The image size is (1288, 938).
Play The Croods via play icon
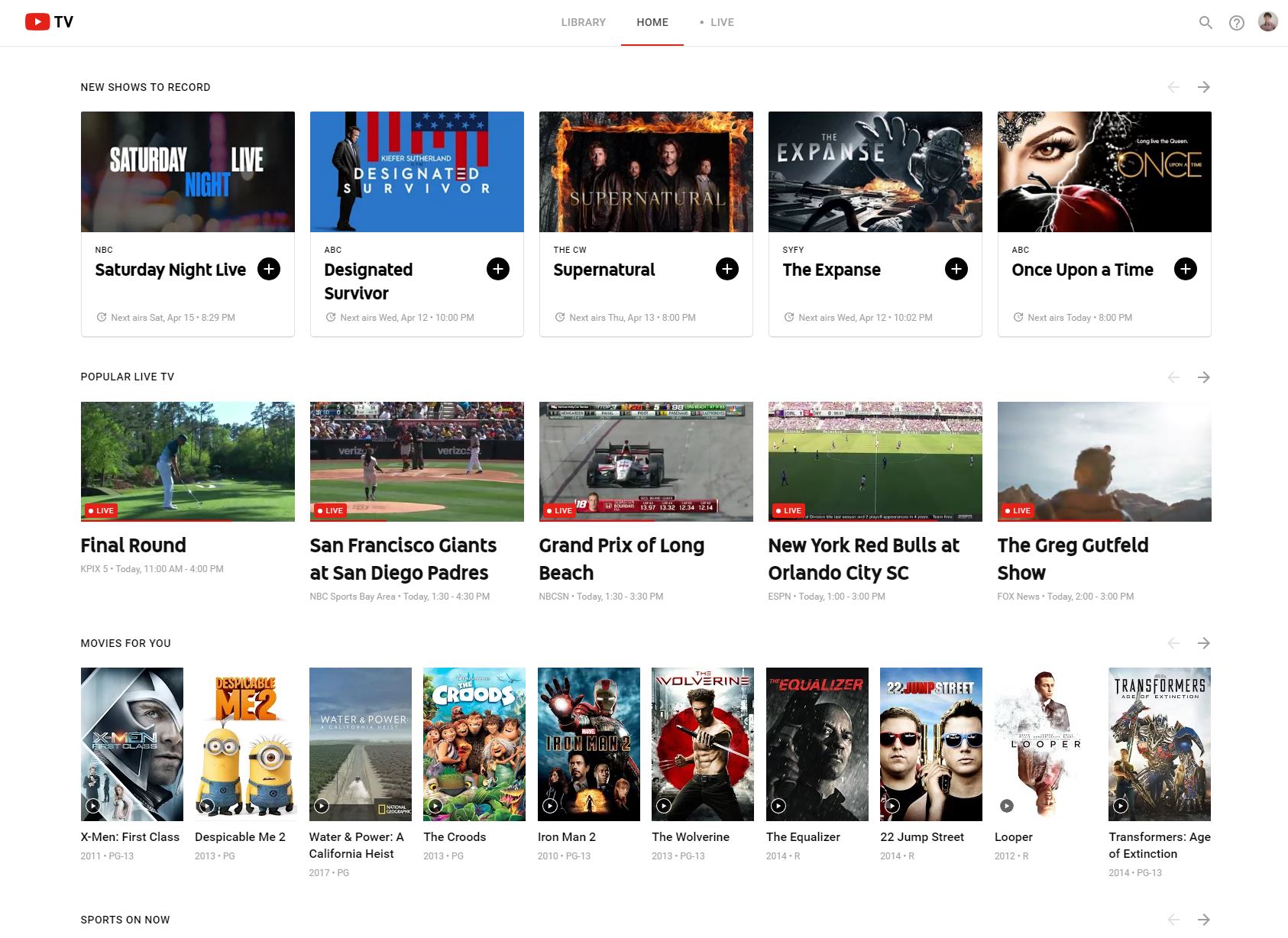pos(435,805)
